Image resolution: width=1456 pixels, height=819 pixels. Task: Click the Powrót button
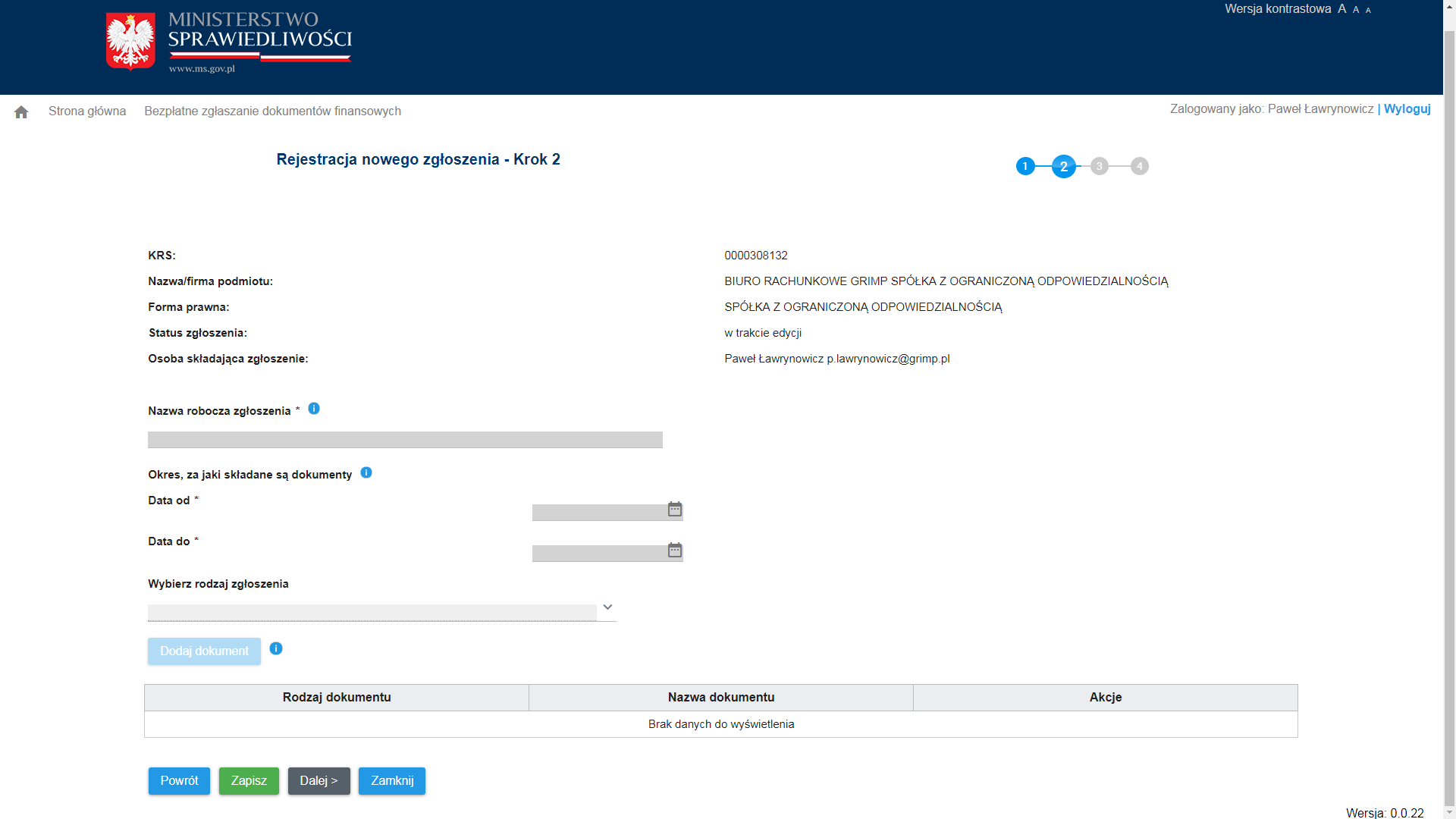(x=179, y=781)
